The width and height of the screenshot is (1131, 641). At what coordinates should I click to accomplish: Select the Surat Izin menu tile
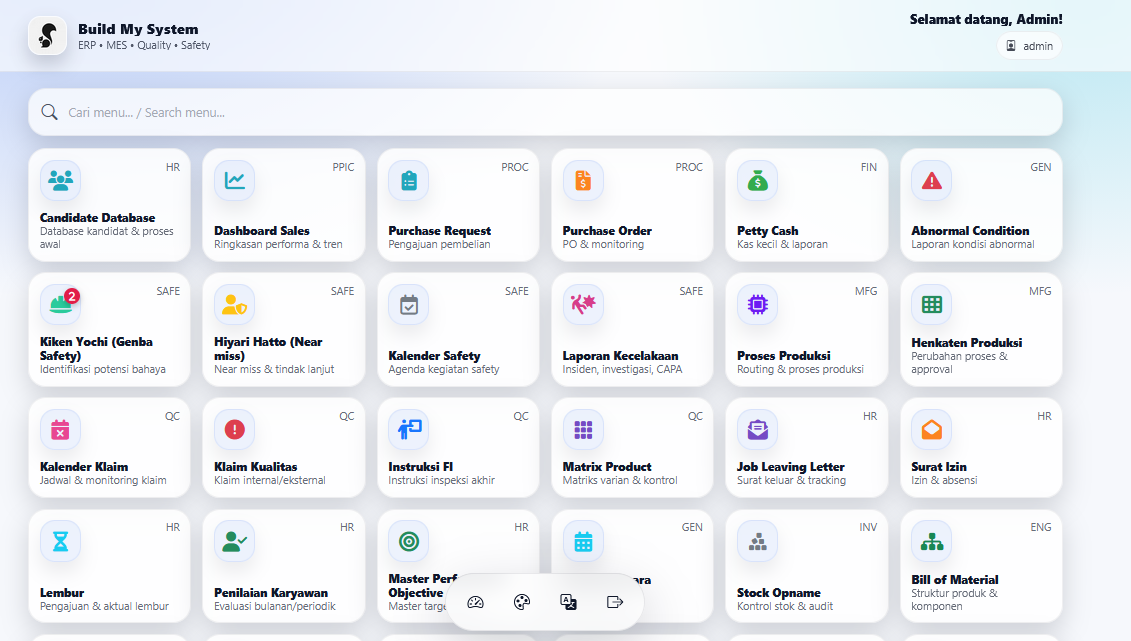pyautogui.click(x=980, y=448)
